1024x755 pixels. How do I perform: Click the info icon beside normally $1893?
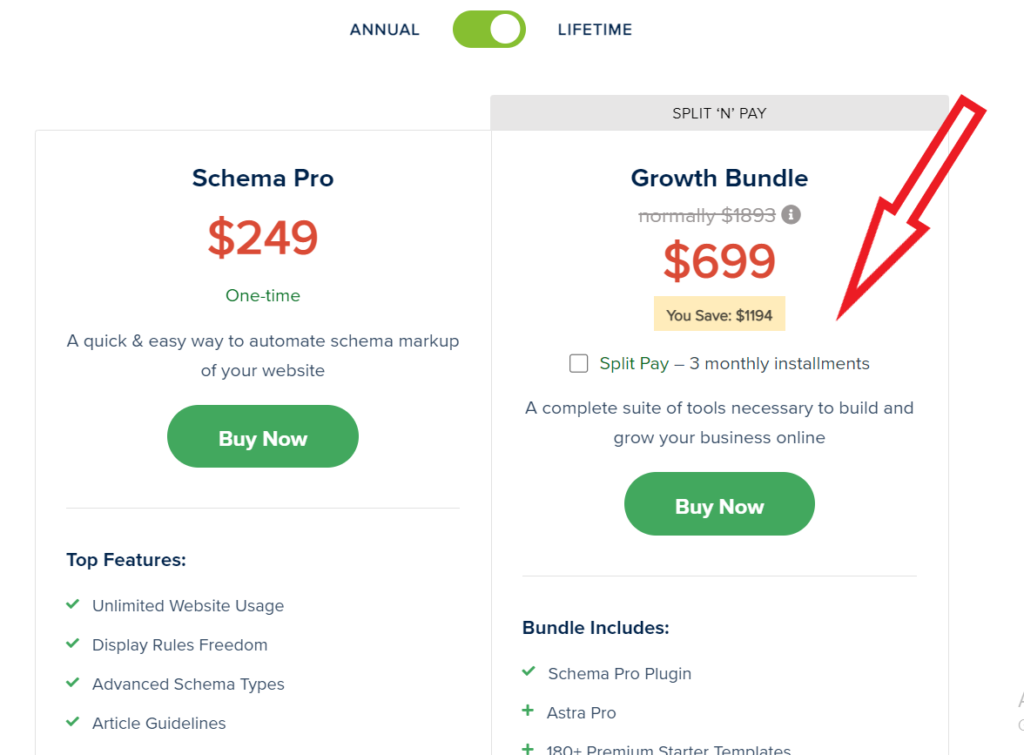[791, 215]
